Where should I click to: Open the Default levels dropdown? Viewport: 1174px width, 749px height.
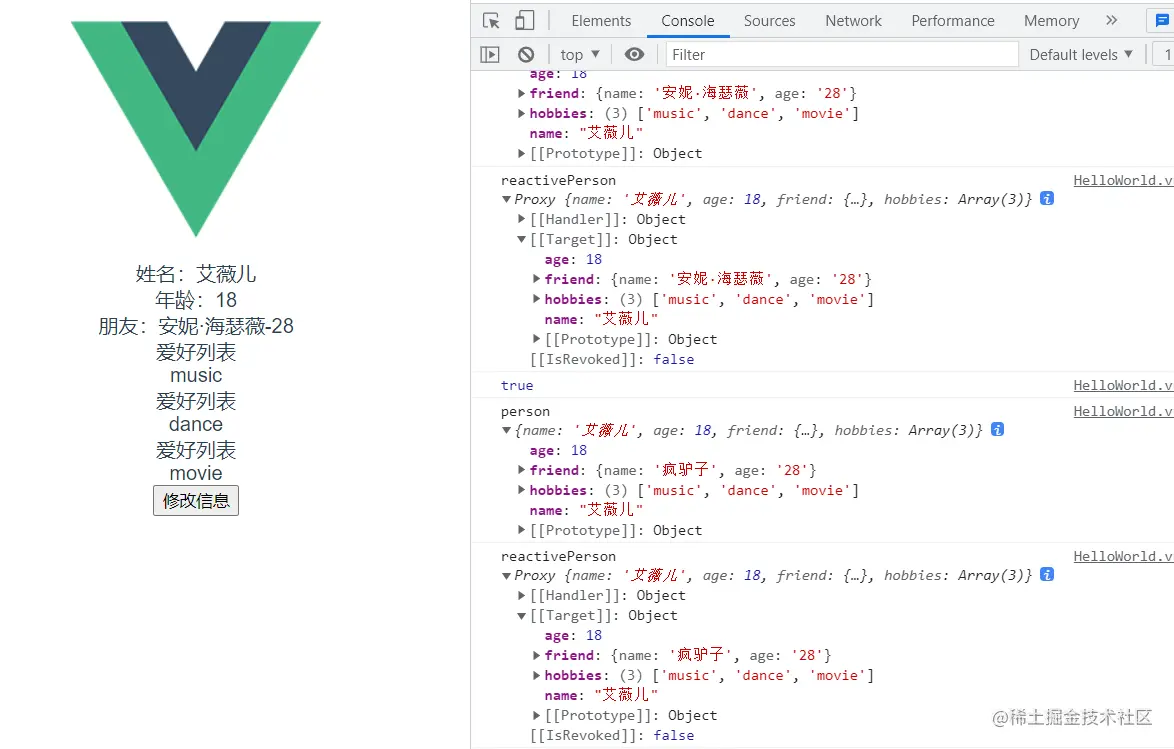click(1080, 54)
